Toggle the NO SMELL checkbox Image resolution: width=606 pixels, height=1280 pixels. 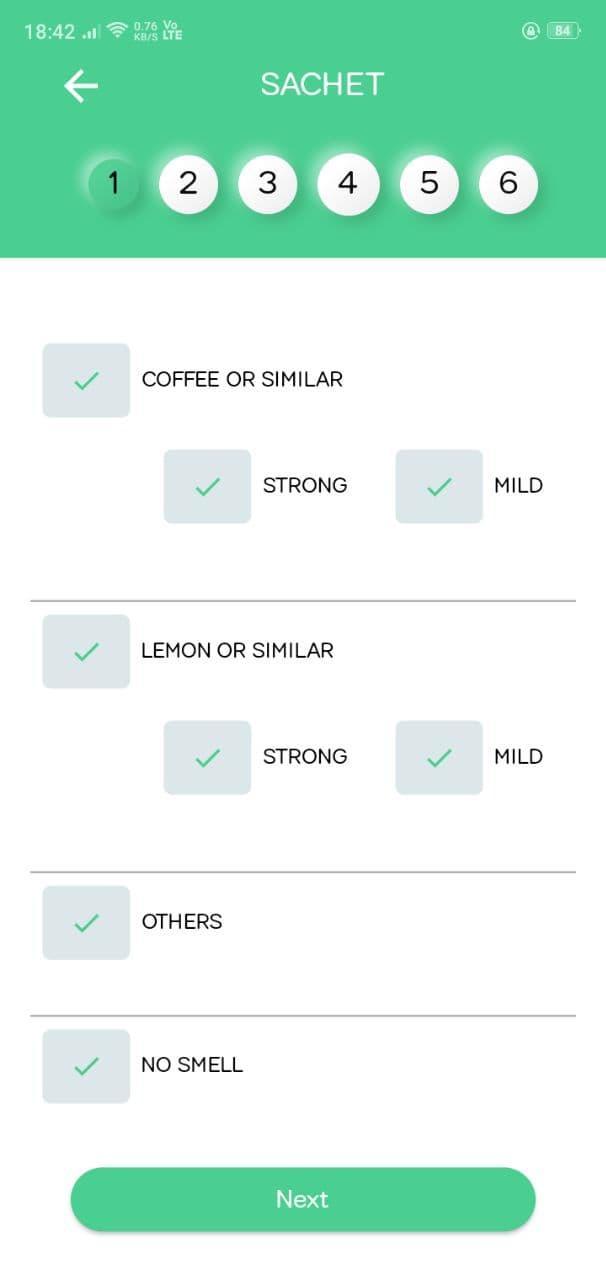(x=85, y=1065)
